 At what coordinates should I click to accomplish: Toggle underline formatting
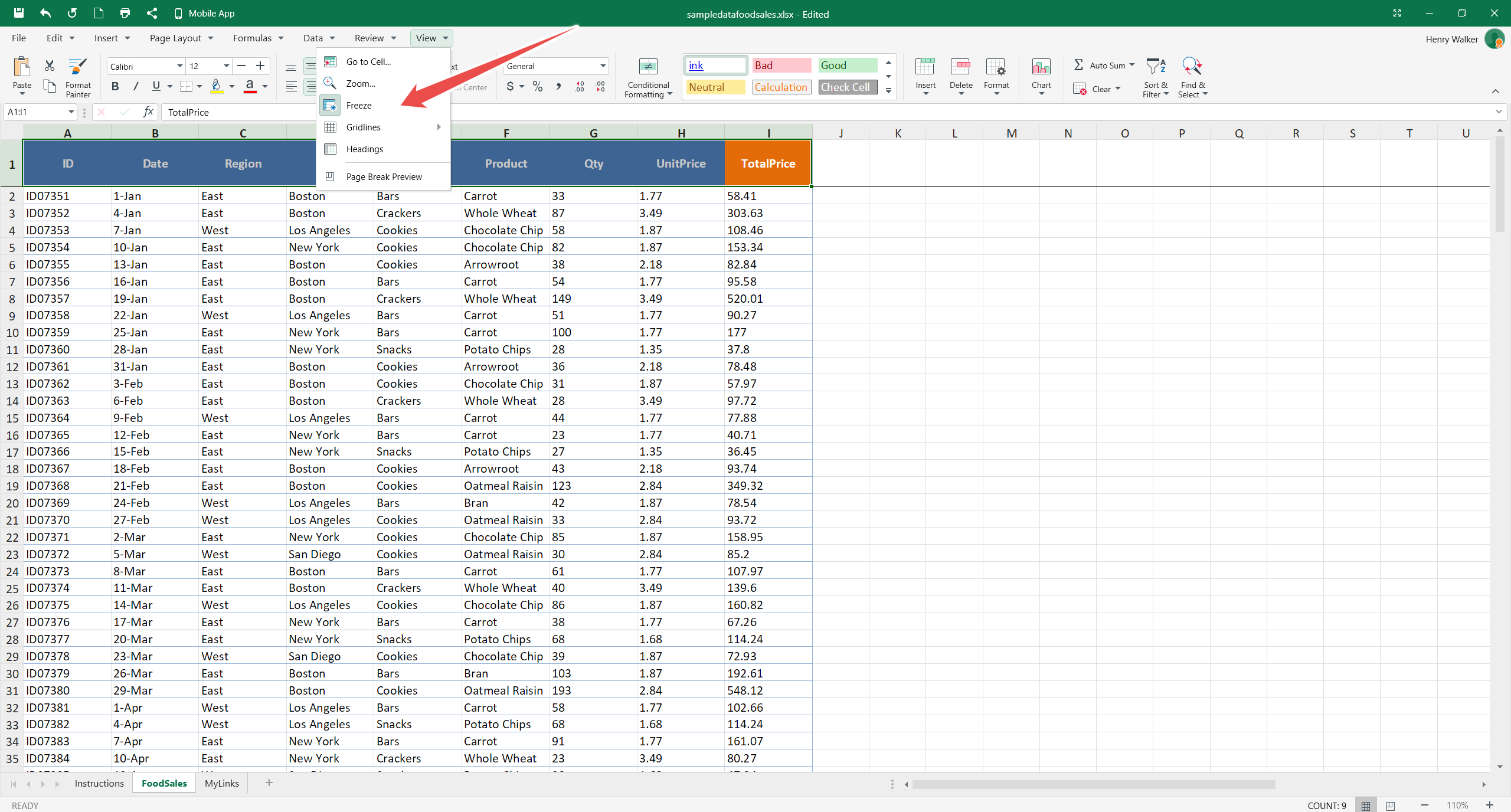(155, 86)
